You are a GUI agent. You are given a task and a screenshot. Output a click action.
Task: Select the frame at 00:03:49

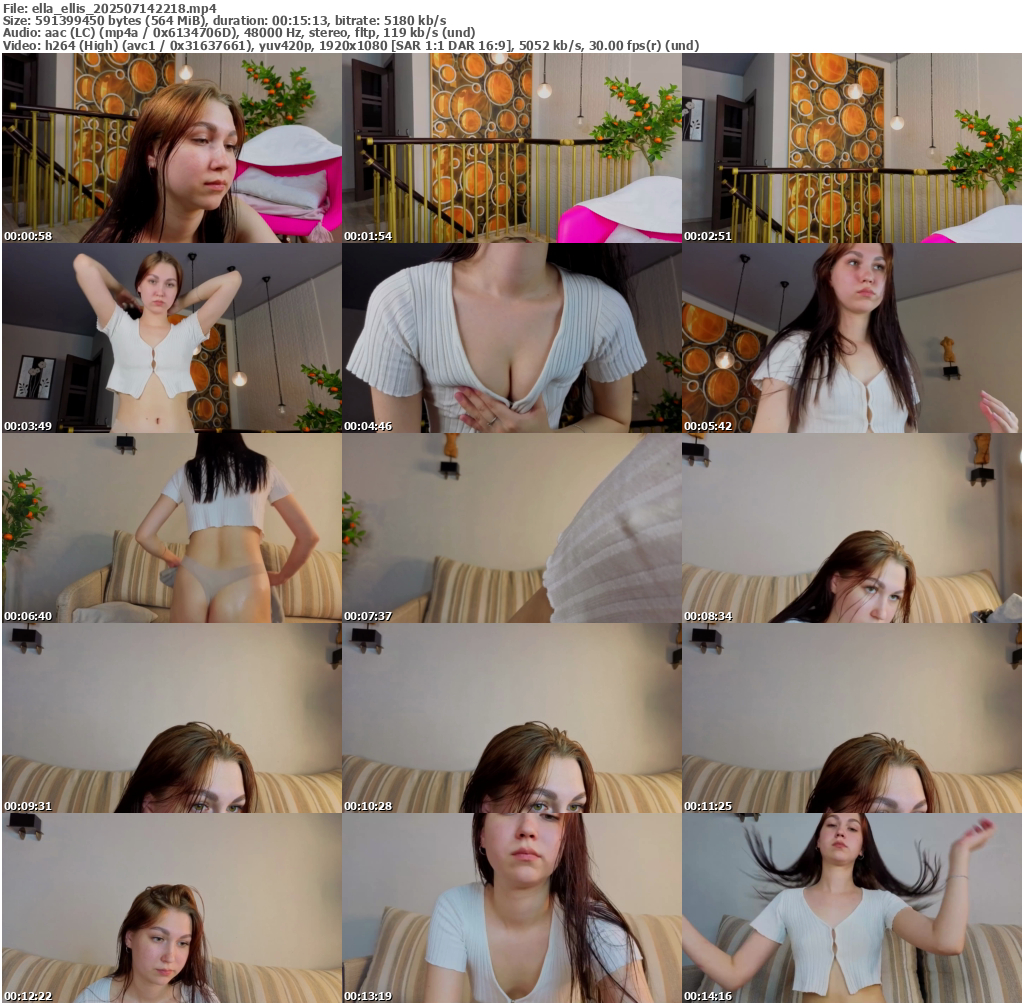(172, 338)
